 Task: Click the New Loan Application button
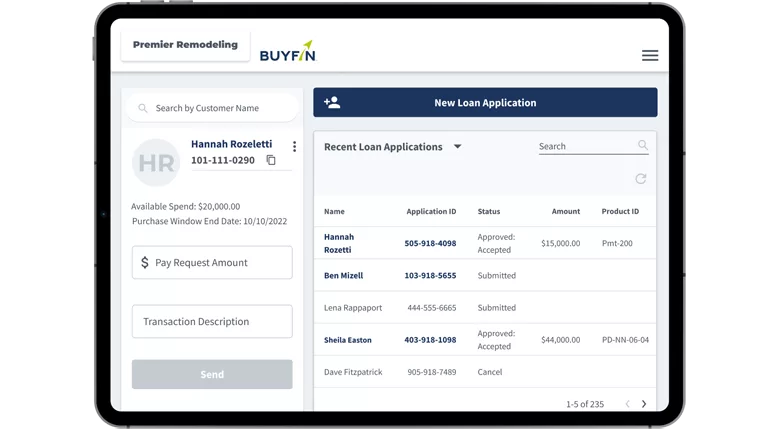pyautogui.click(x=485, y=103)
